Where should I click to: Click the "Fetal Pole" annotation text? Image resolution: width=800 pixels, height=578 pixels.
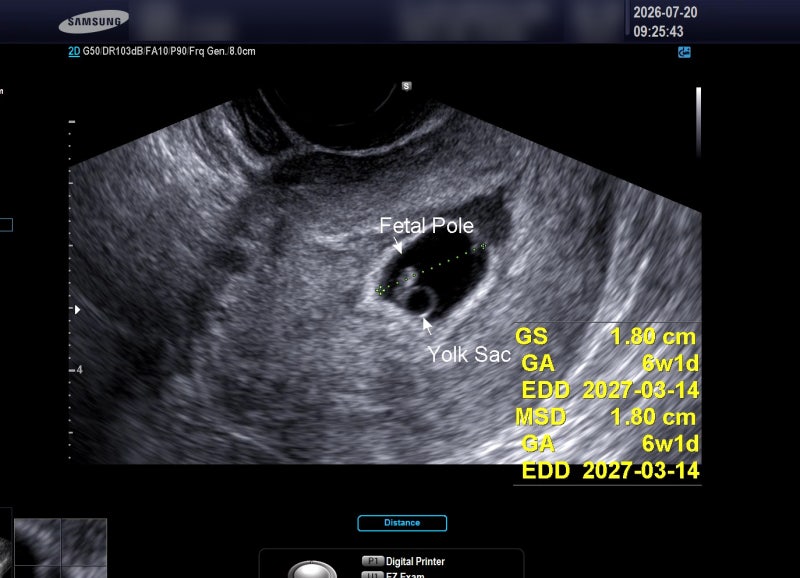tap(427, 225)
